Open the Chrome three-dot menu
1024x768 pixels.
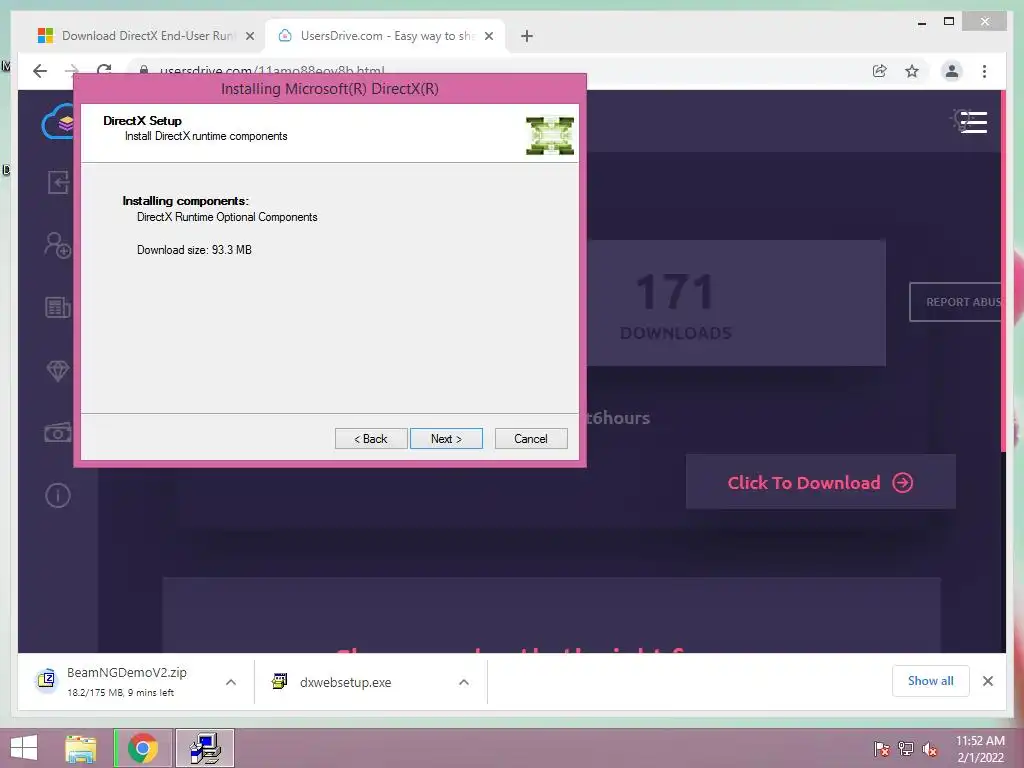(x=984, y=71)
